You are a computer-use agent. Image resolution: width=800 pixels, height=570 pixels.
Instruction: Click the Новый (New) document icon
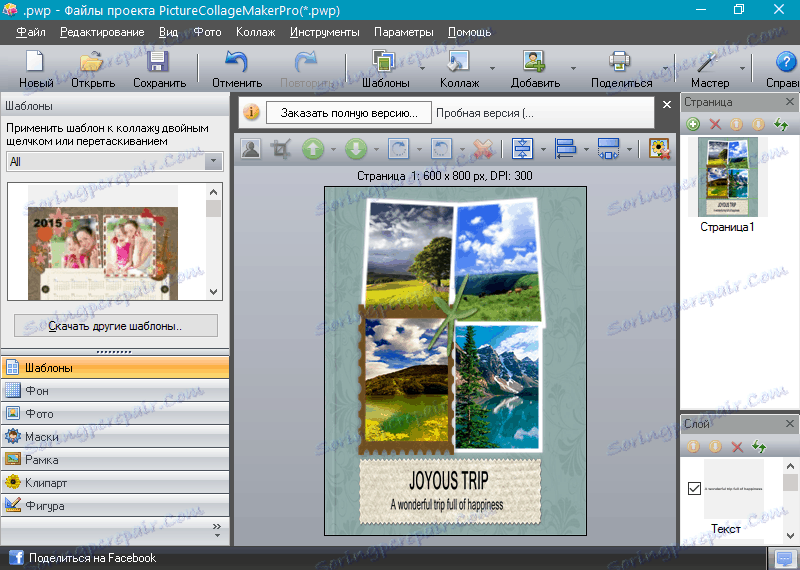point(35,62)
